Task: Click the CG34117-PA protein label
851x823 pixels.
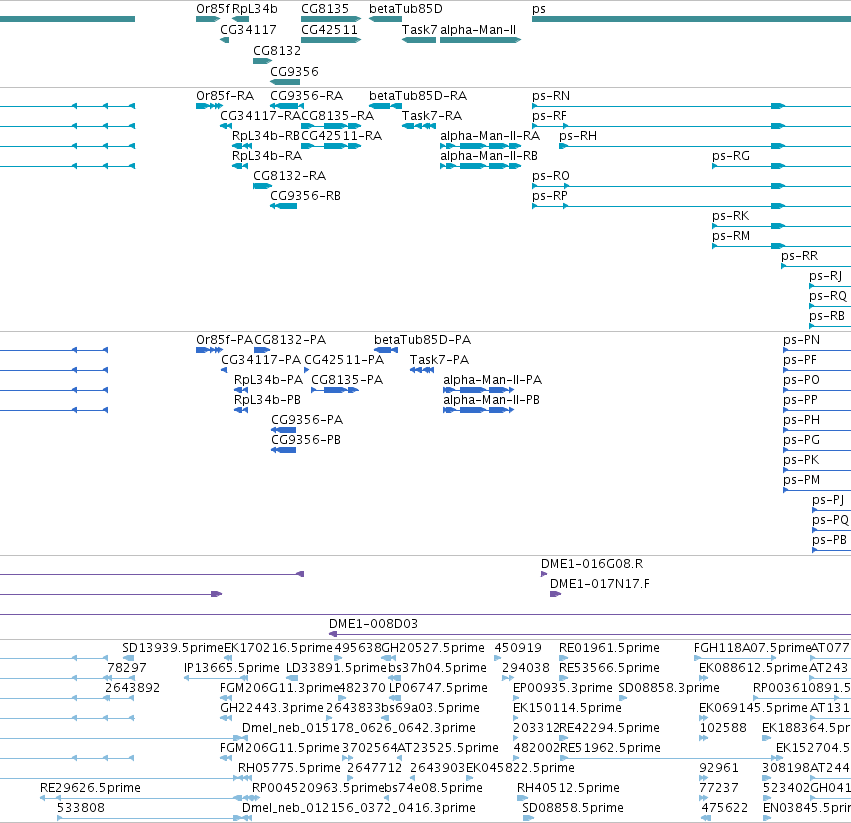Action: coord(261,360)
